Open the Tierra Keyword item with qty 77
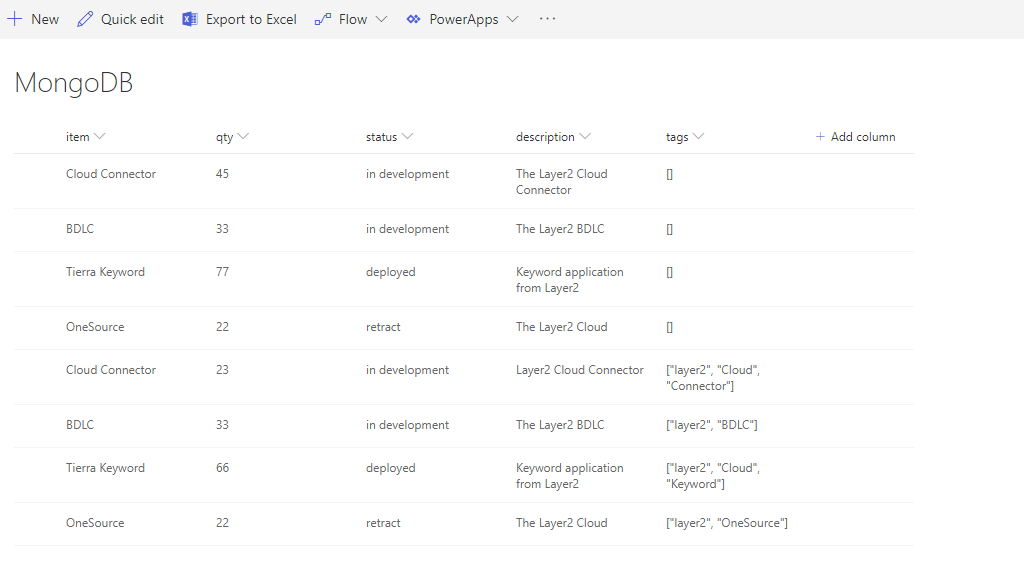 (105, 272)
